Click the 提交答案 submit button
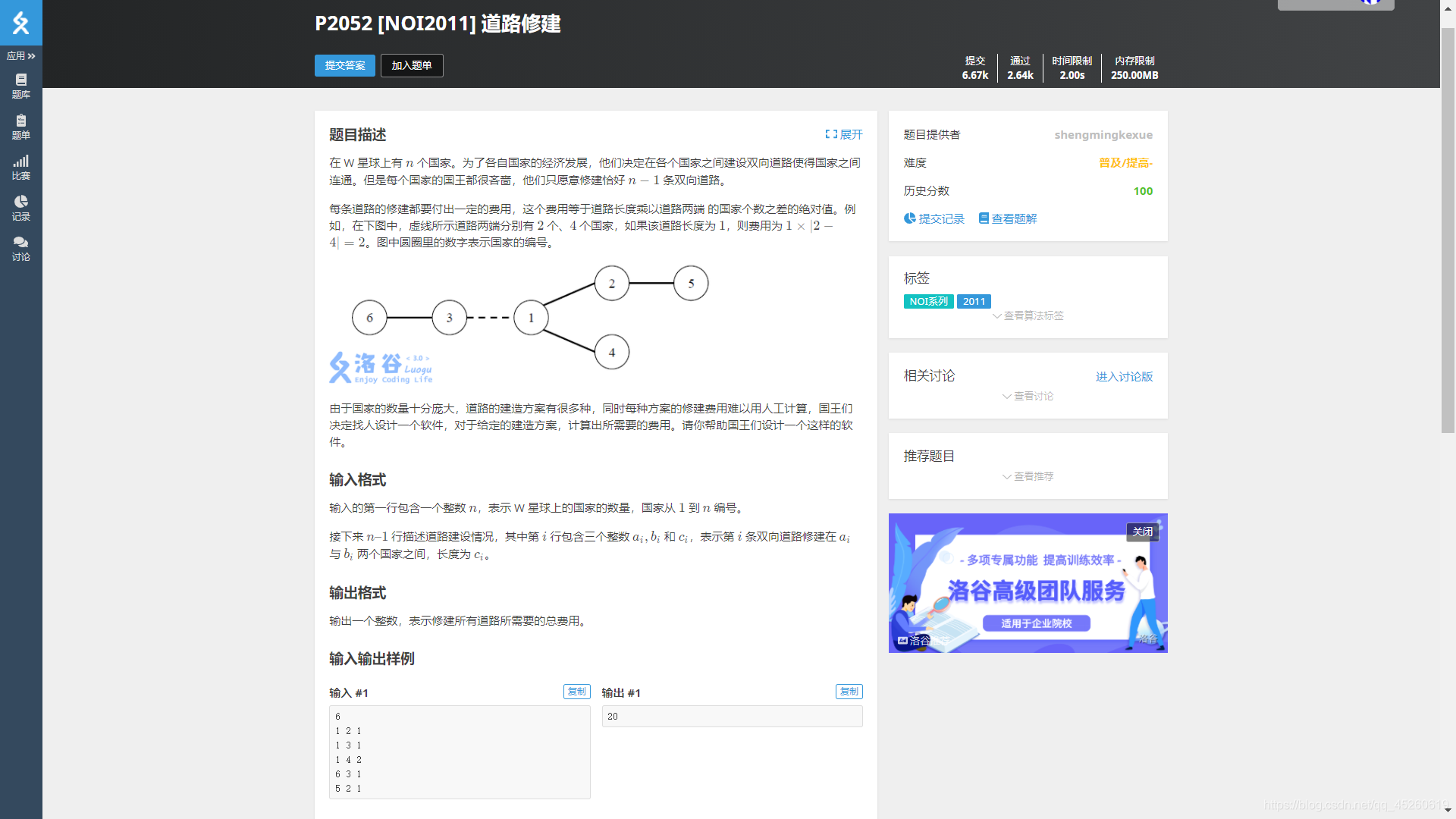The image size is (1456, 819). tap(344, 65)
